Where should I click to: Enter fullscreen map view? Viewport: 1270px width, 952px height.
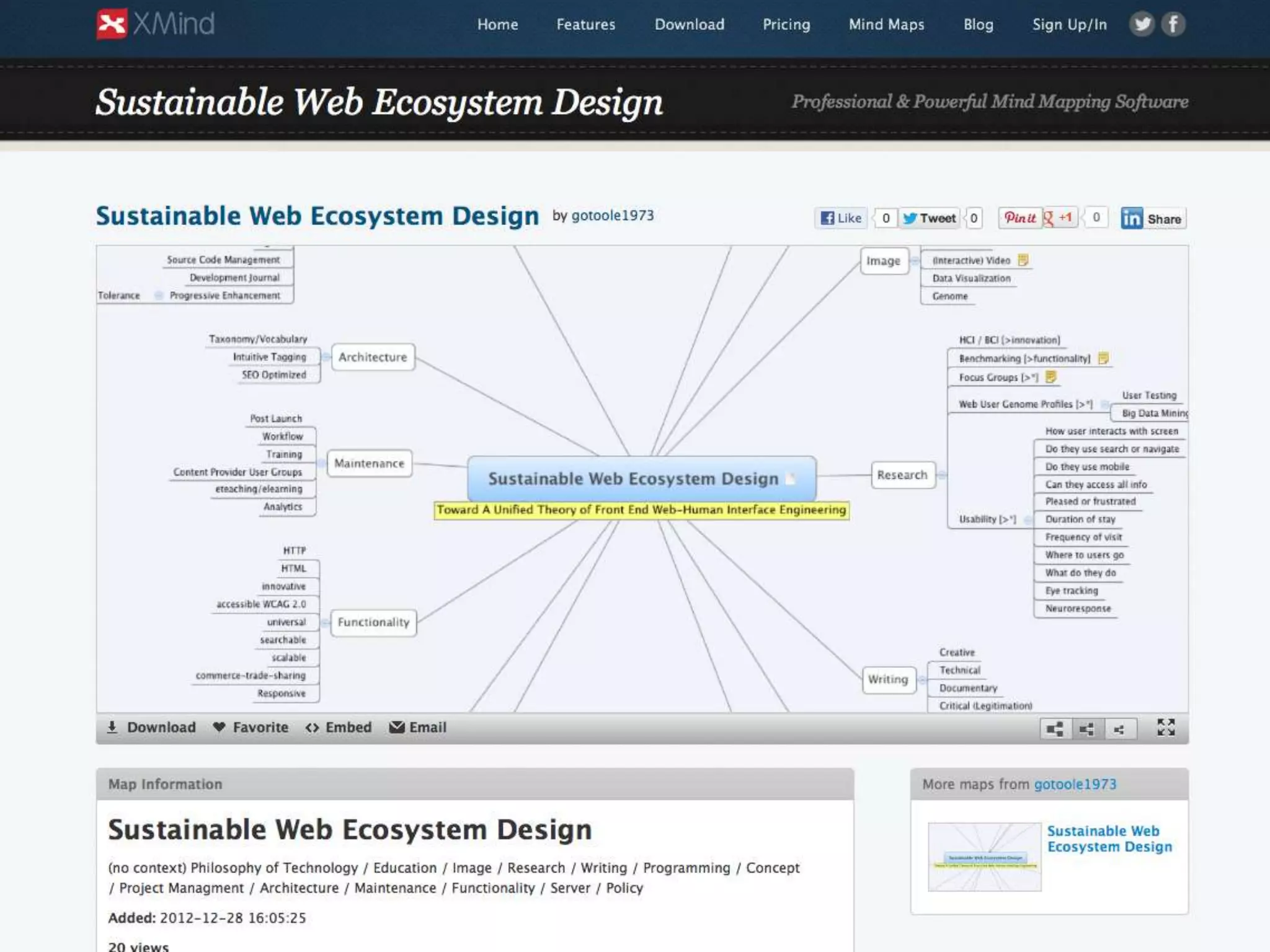[1166, 728]
